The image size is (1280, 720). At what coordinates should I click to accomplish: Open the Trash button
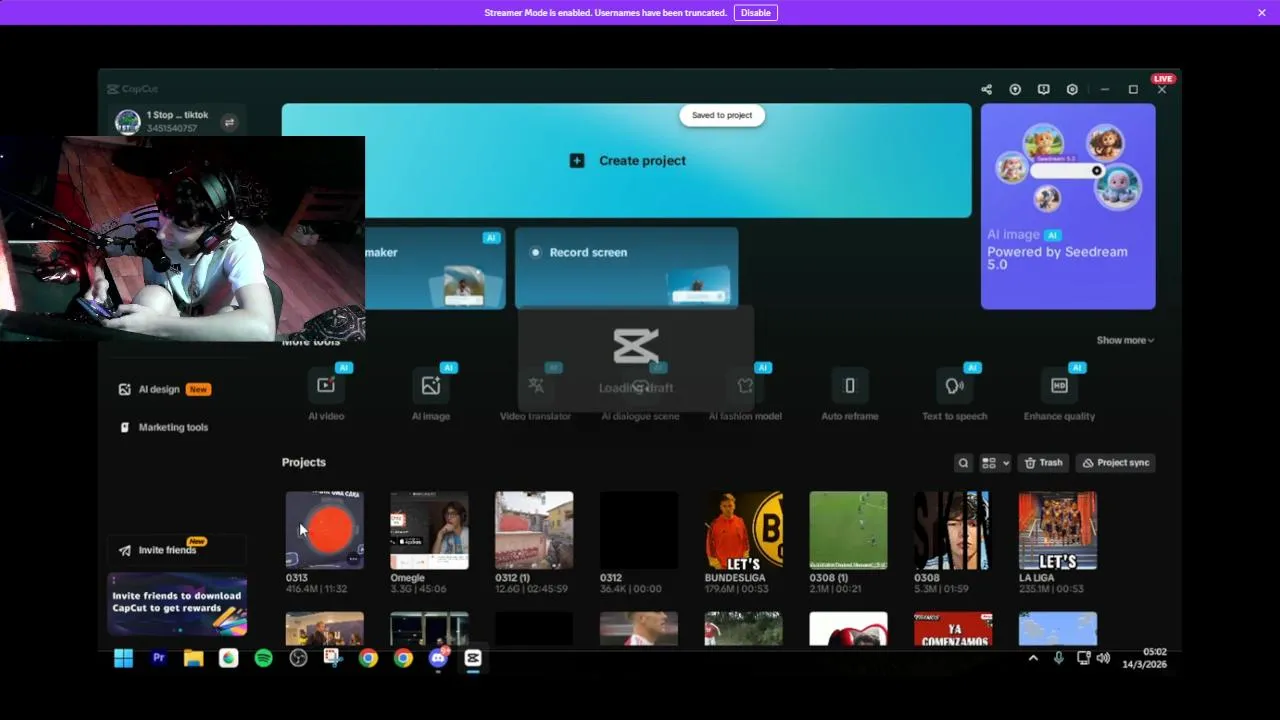pos(1043,463)
